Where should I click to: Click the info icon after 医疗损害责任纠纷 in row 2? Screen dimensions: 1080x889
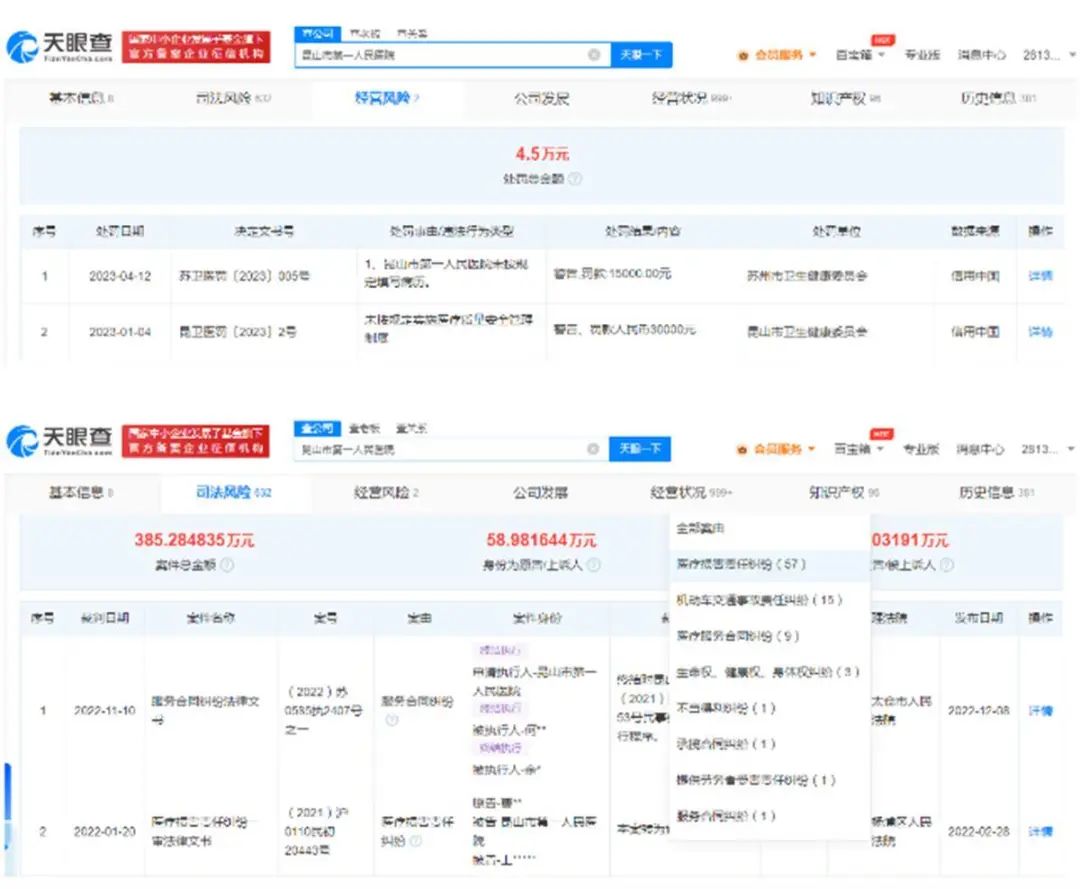pos(416,841)
